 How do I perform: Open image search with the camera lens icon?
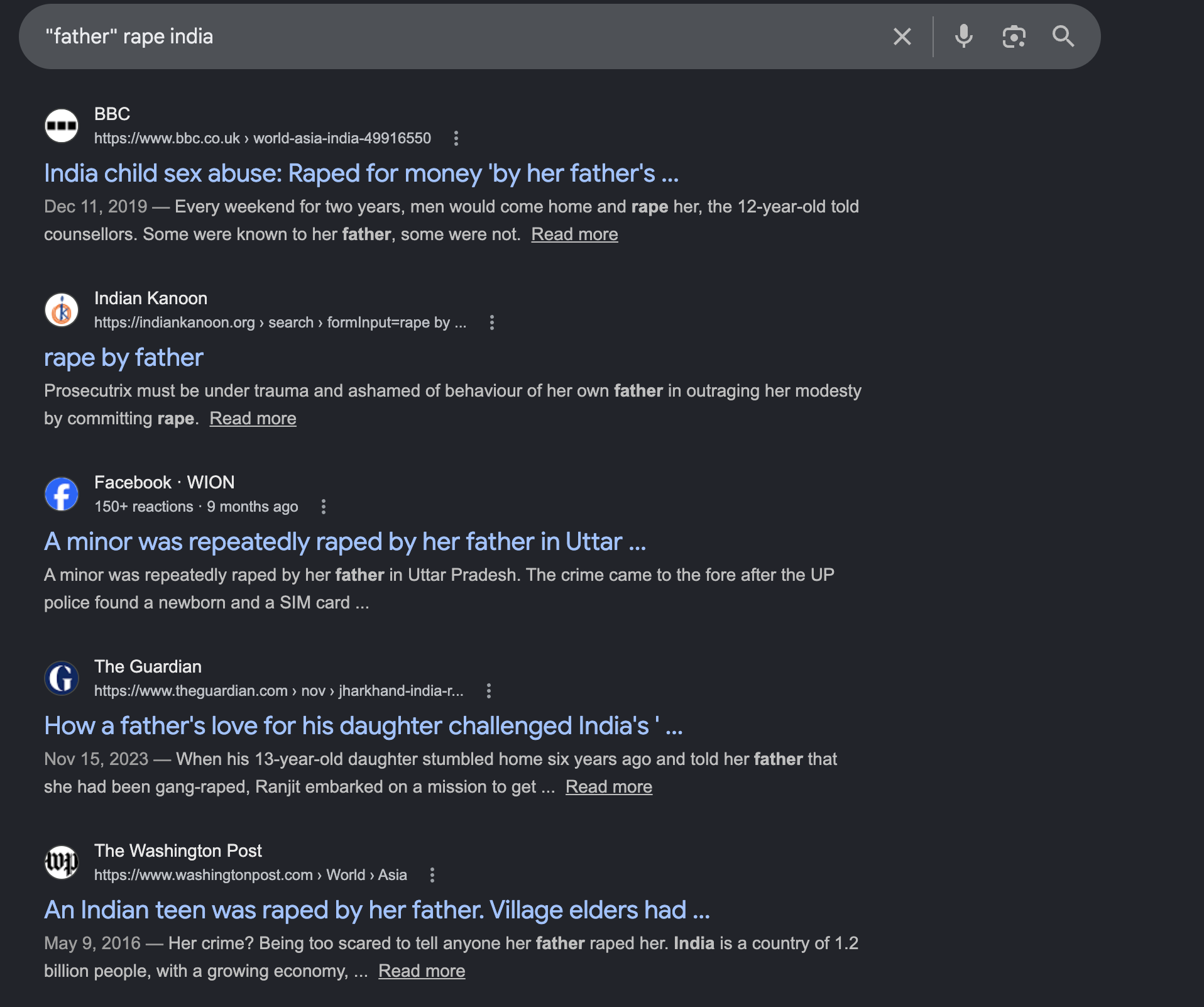pos(1014,37)
